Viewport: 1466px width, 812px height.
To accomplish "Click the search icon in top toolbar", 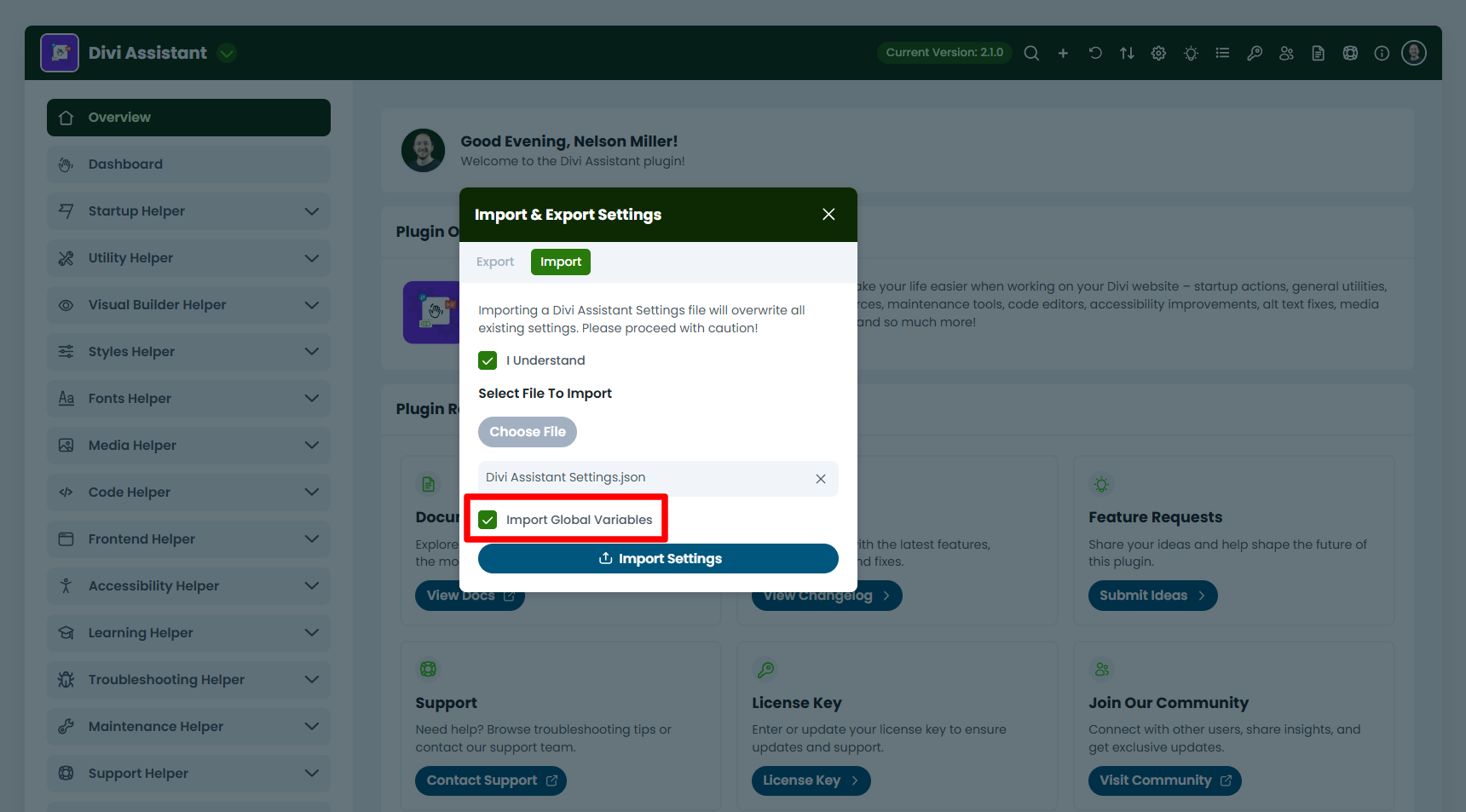I will coord(1031,53).
